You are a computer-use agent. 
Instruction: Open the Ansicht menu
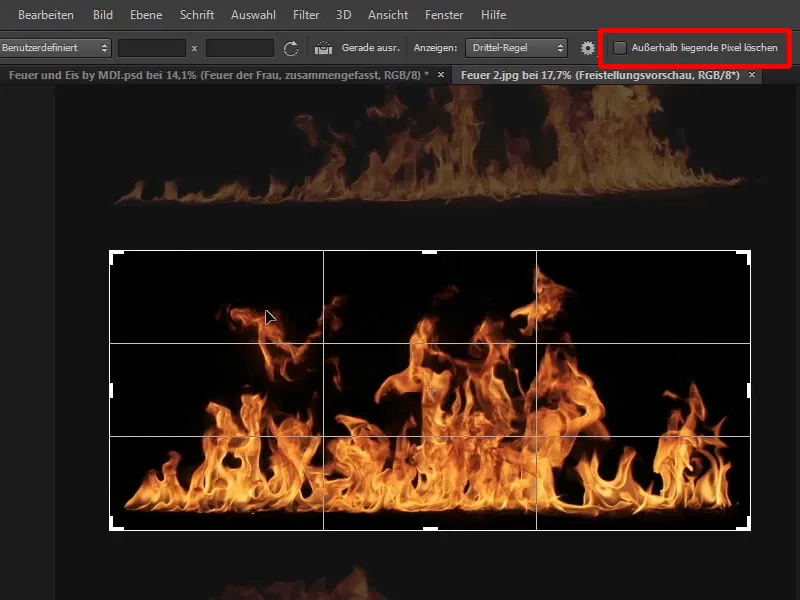388,15
